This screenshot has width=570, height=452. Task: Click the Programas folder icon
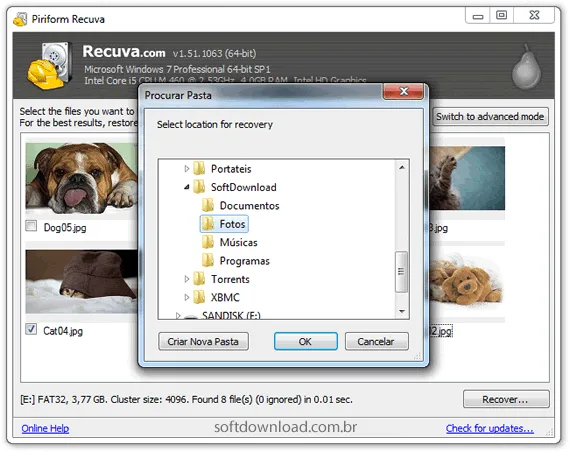[208, 260]
